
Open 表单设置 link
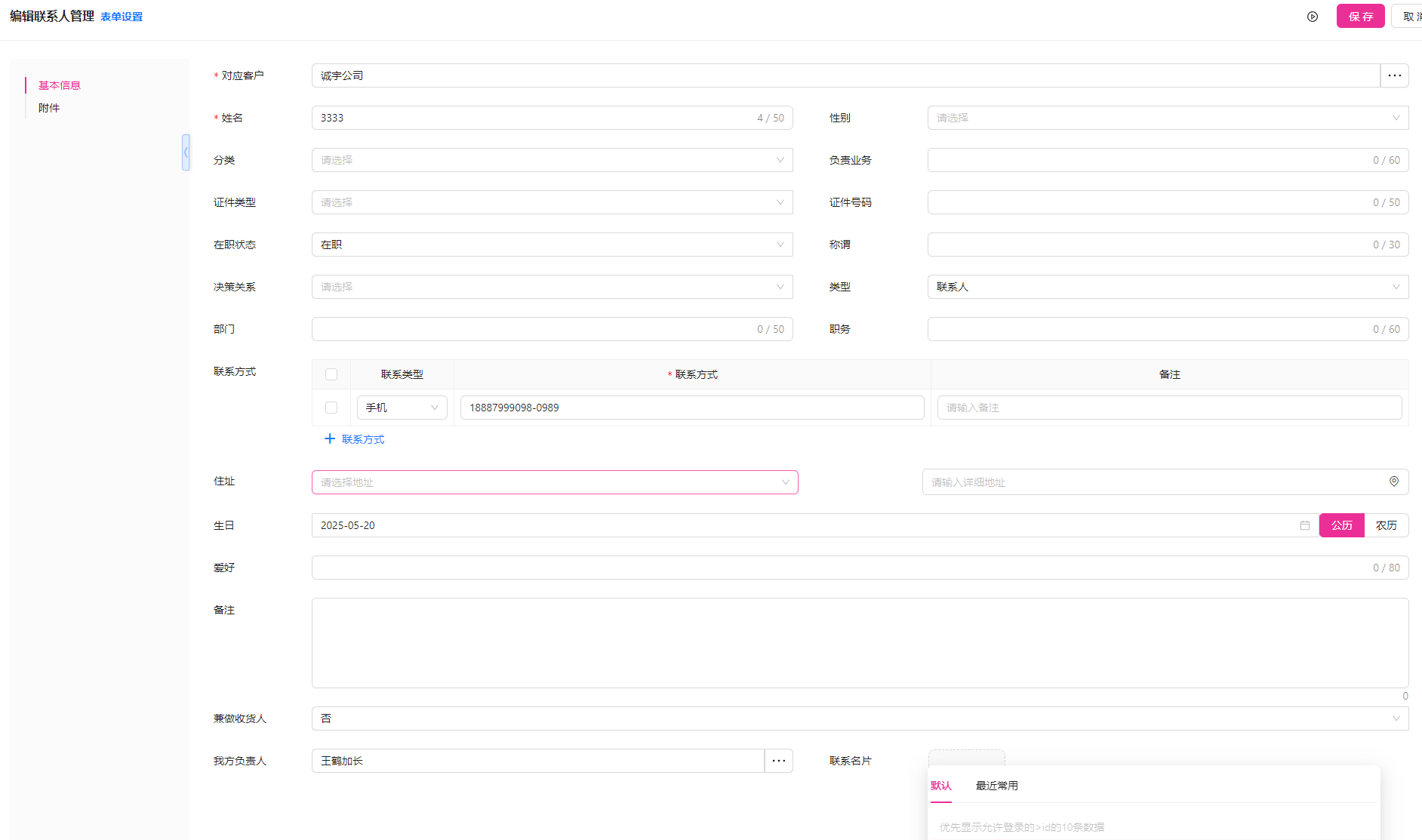[x=122, y=17]
